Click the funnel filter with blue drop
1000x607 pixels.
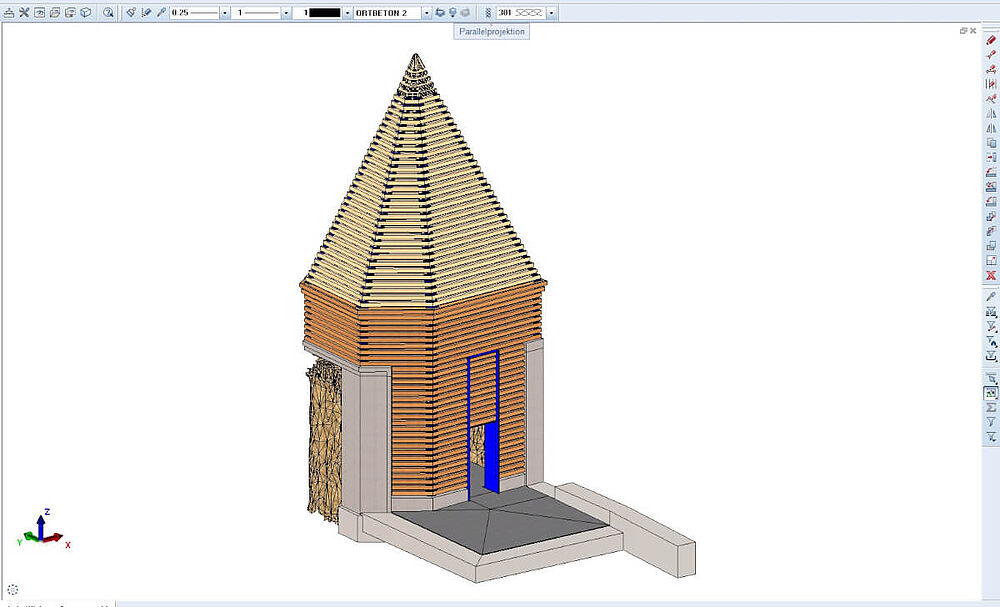tap(990, 341)
